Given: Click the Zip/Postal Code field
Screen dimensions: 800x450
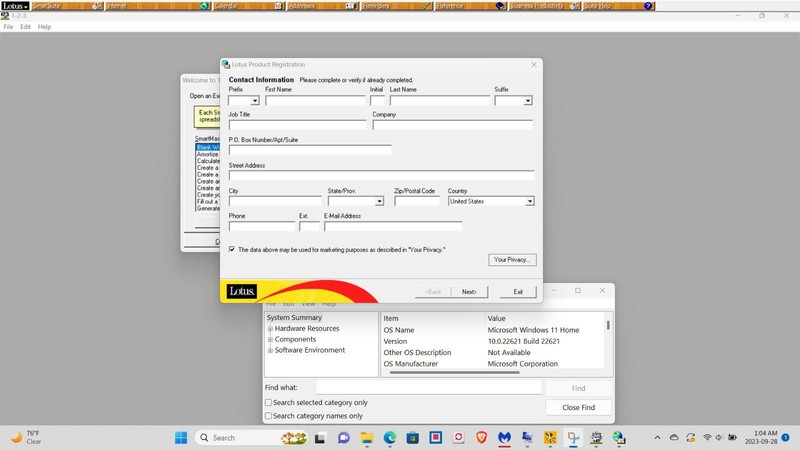Looking at the screenshot, I should [x=417, y=201].
